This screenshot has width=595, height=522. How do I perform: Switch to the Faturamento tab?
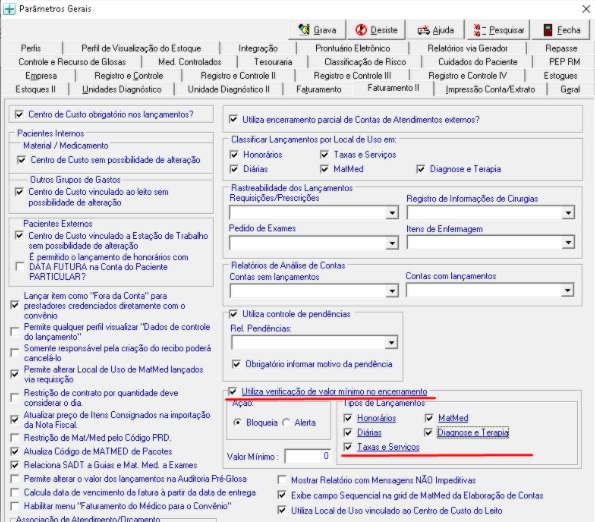point(319,90)
